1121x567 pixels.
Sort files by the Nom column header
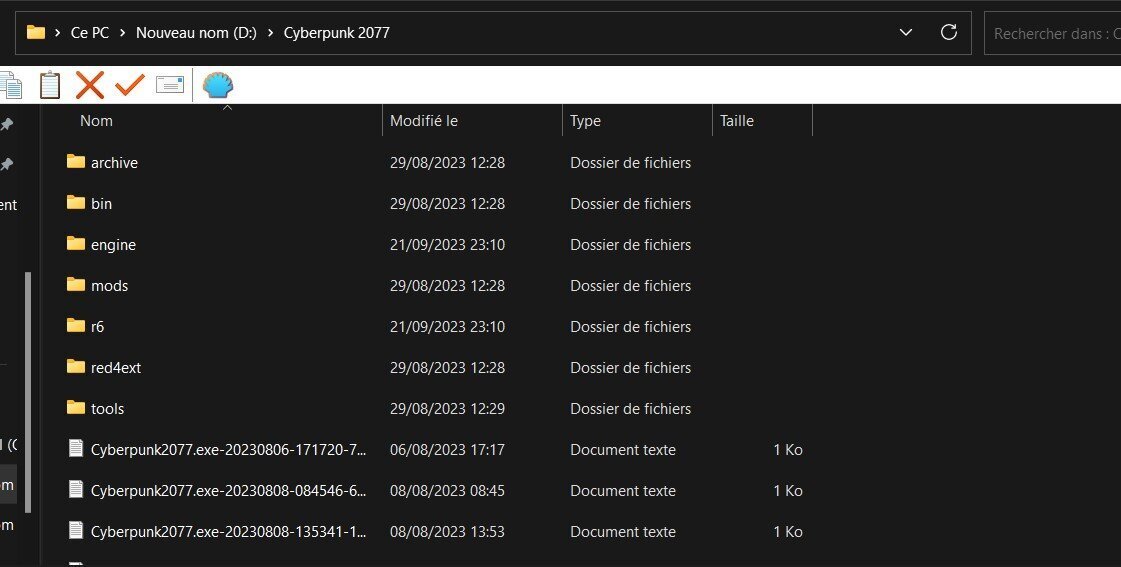point(96,121)
